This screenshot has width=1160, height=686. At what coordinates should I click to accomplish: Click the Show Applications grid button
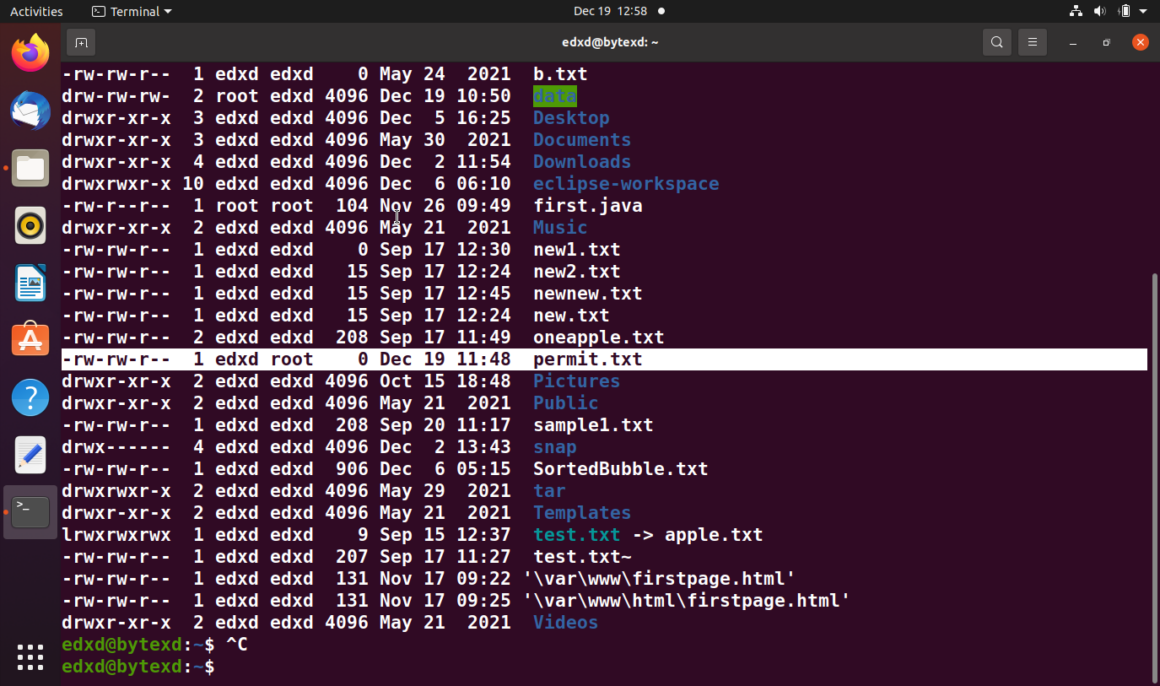click(29, 657)
